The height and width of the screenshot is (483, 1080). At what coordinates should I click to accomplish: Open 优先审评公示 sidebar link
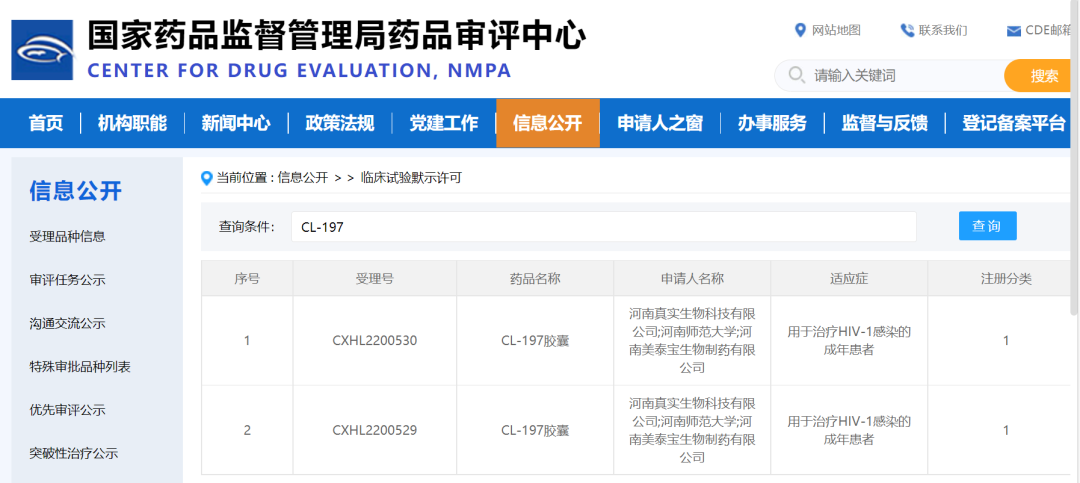pos(68,410)
